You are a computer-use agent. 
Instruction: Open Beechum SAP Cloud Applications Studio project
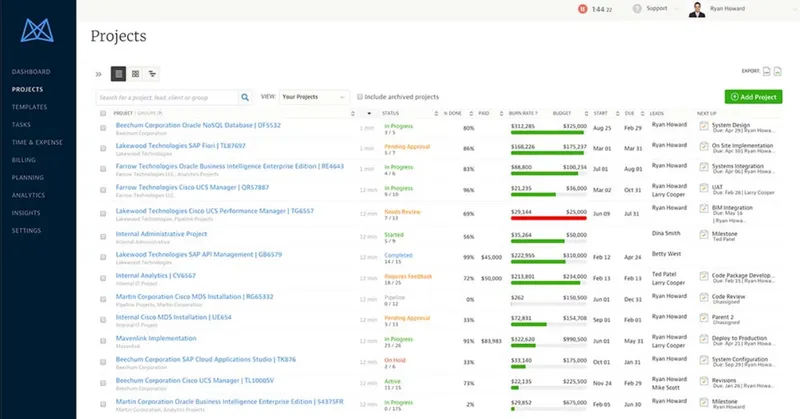206,359
